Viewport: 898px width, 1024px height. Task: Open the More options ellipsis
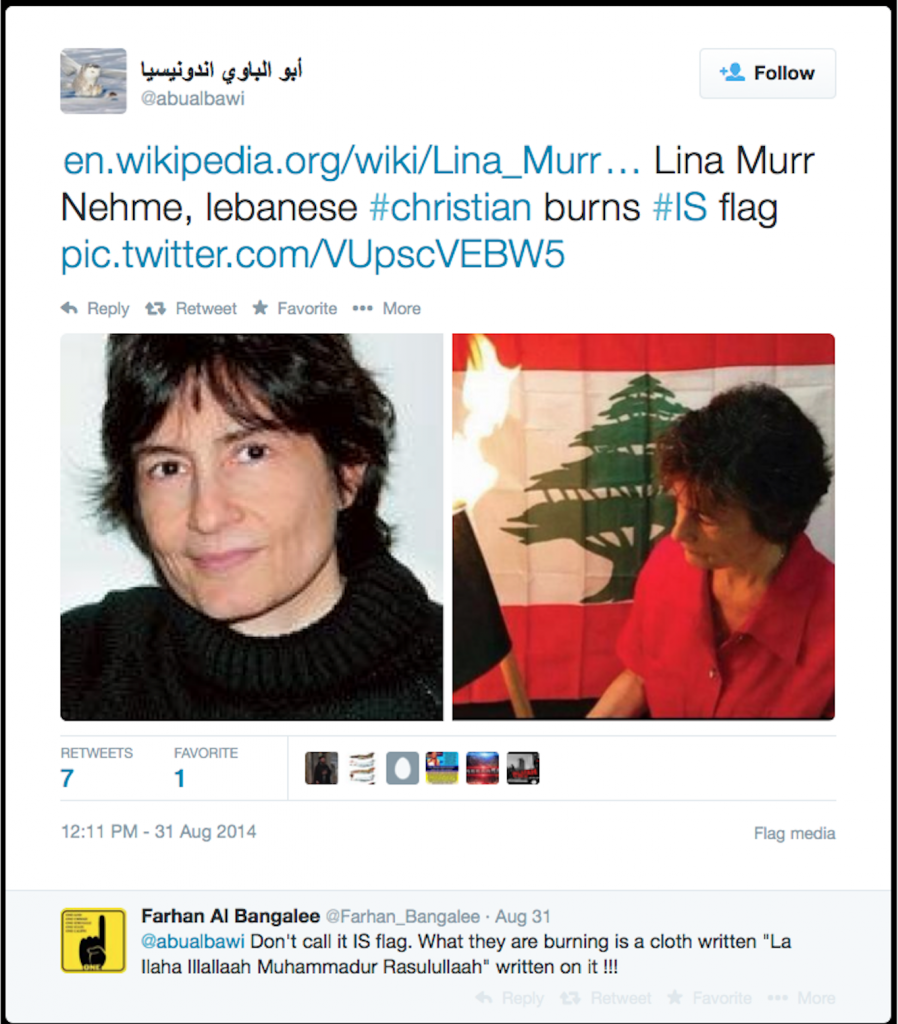(x=362, y=308)
